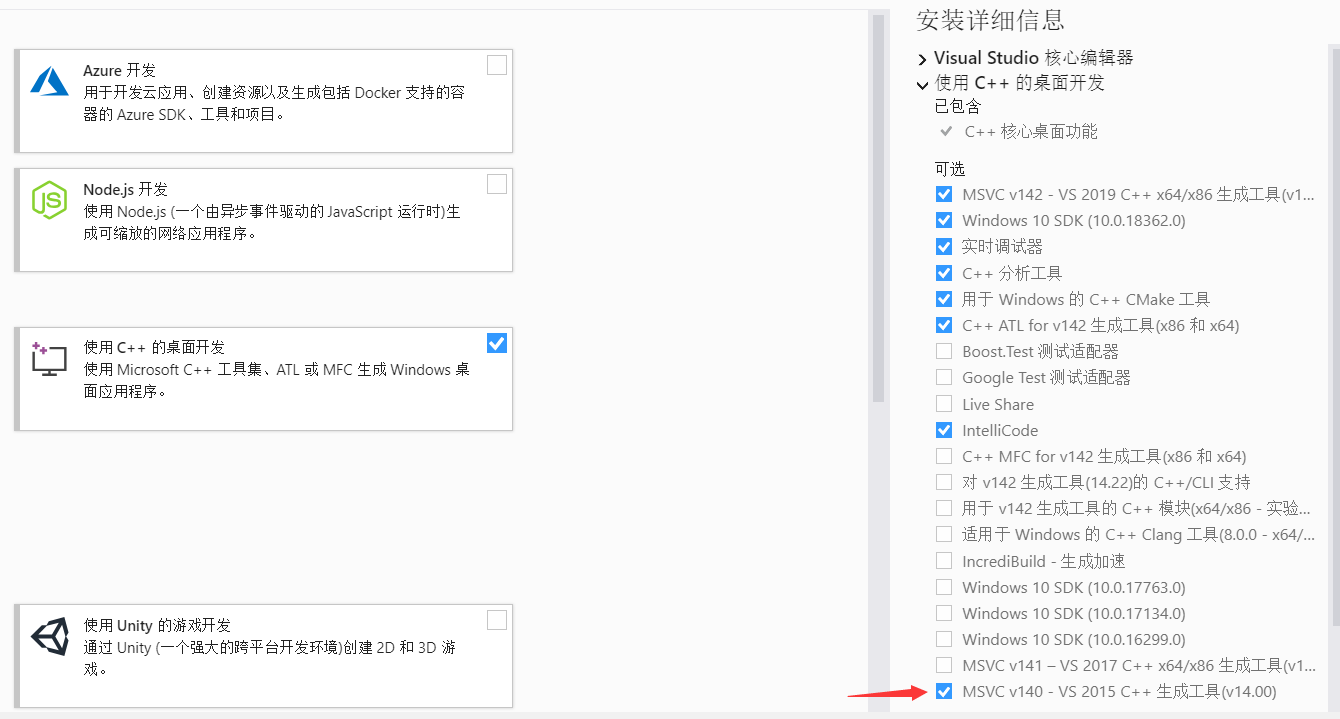Viewport: 1340px width, 719px height.
Task: Check C++ MFC for v142 生成工具
Action: (x=944, y=456)
